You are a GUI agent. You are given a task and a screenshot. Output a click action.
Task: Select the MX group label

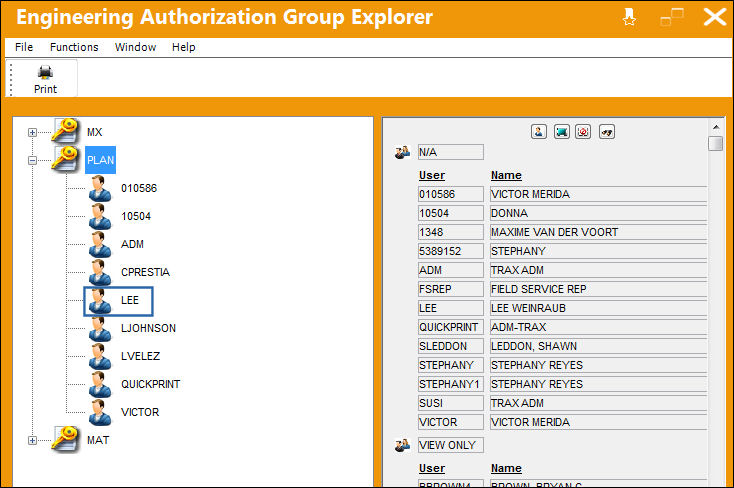pyautogui.click(x=95, y=132)
